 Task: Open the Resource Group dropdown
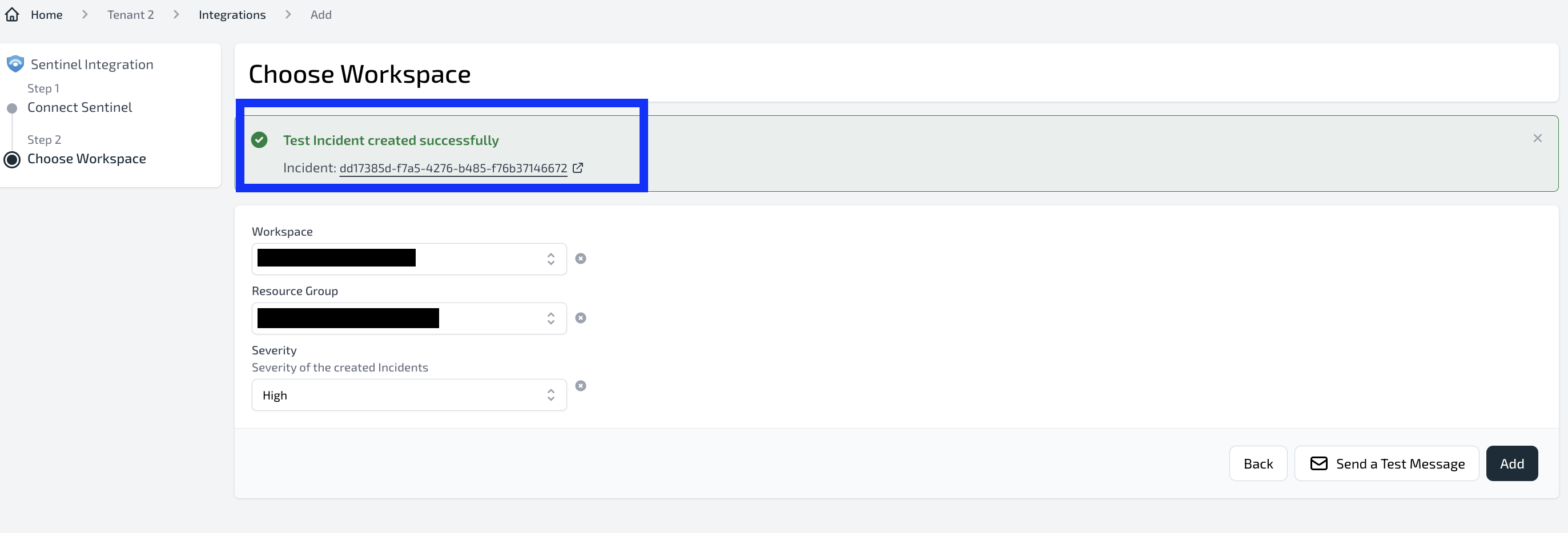click(x=409, y=318)
